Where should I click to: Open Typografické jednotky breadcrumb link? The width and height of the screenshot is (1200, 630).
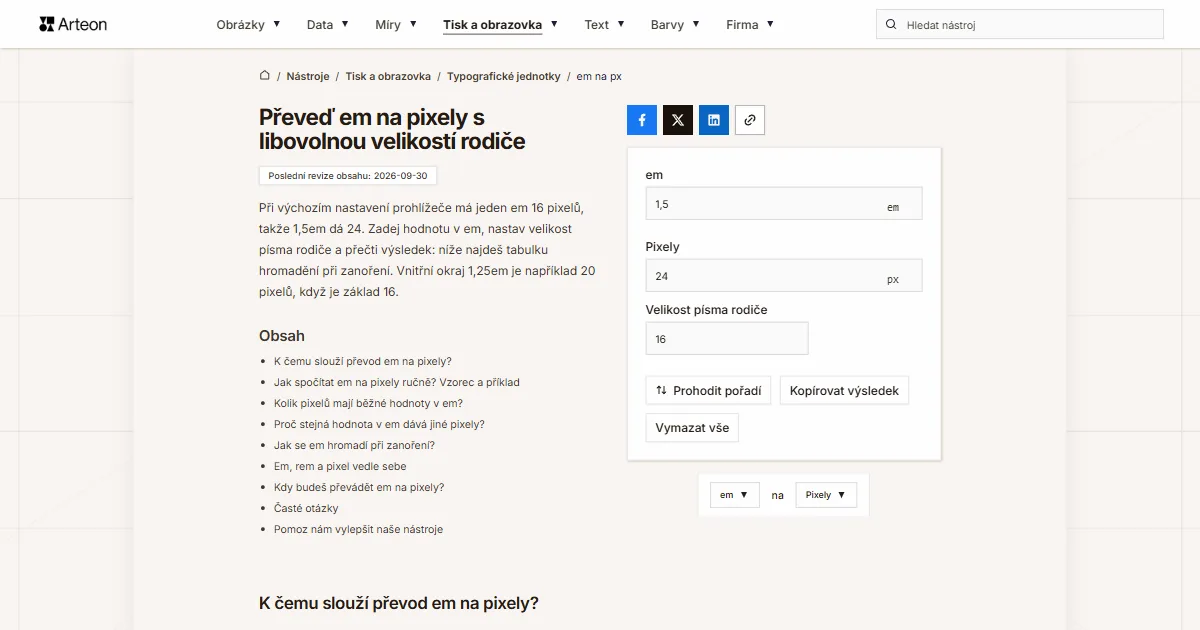point(504,76)
